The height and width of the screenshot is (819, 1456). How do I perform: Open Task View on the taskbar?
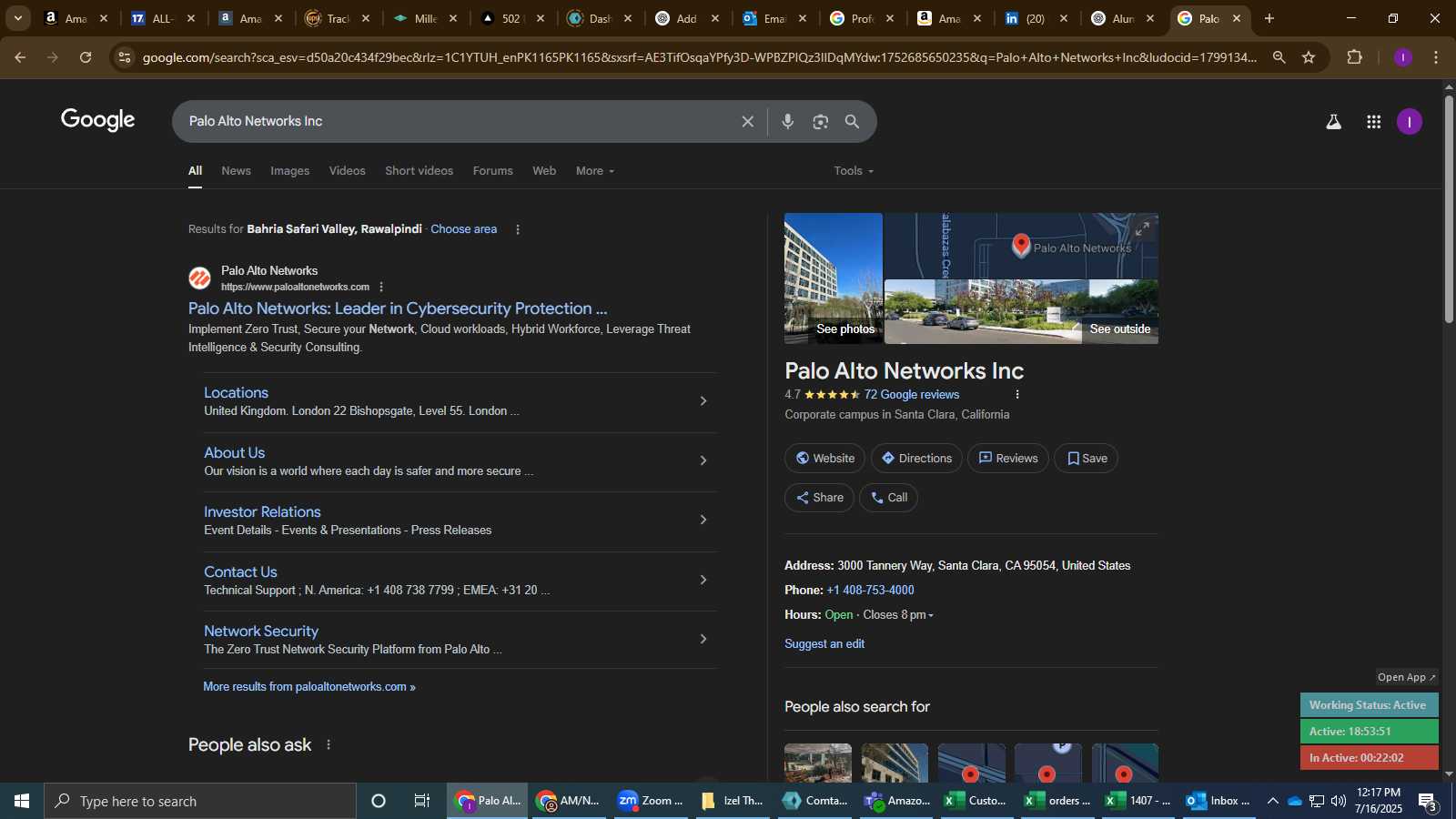point(422,801)
